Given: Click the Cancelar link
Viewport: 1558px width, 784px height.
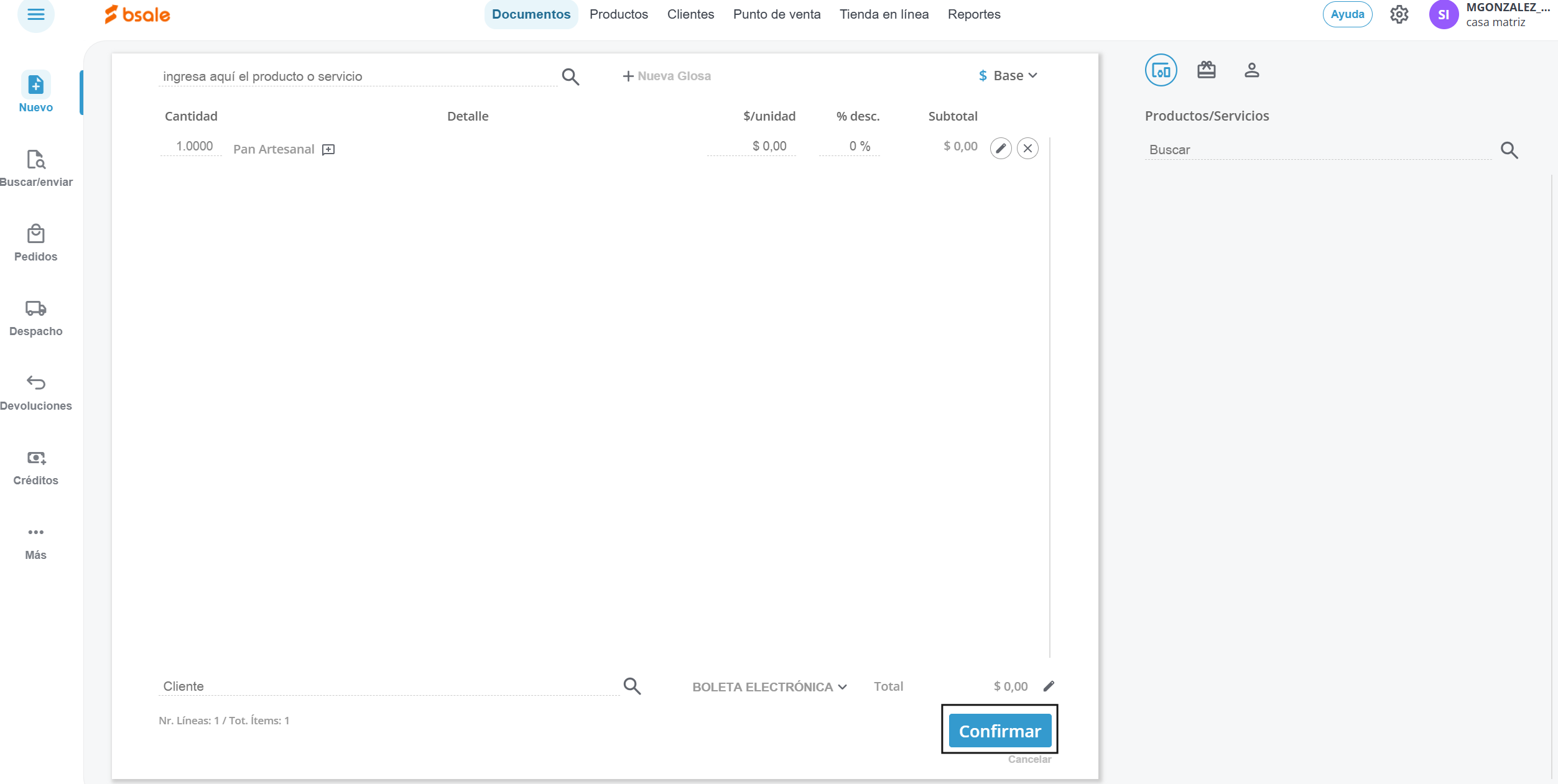Looking at the screenshot, I should click(1029, 759).
